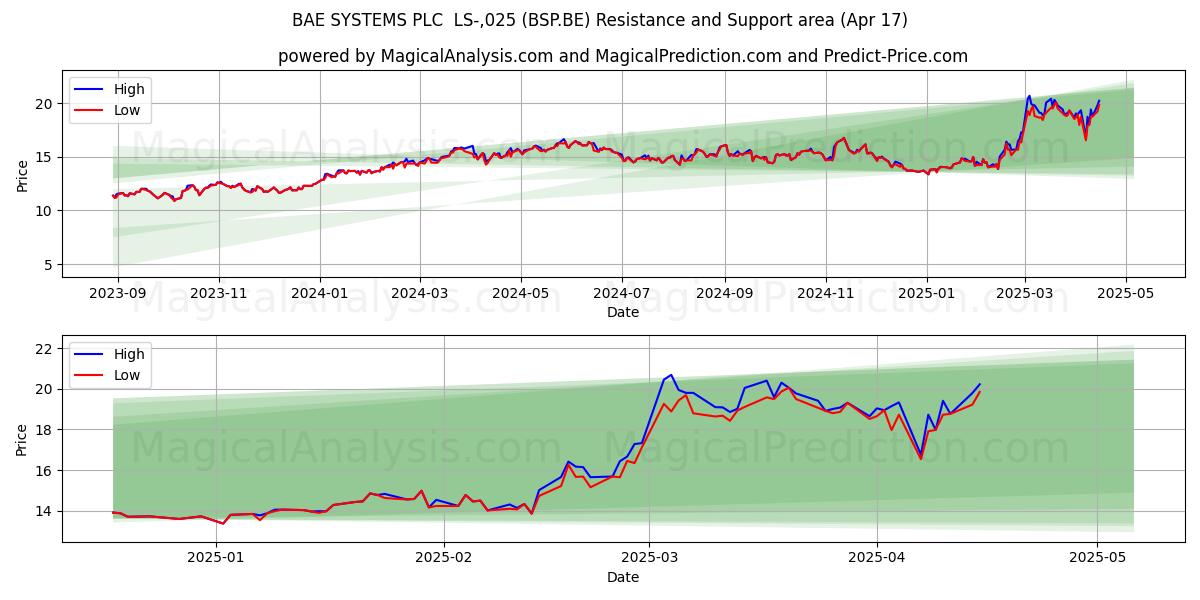This screenshot has height=600, width=1200.
Task: Click the '5' y-axis tick in top chart
Action: coord(50,265)
